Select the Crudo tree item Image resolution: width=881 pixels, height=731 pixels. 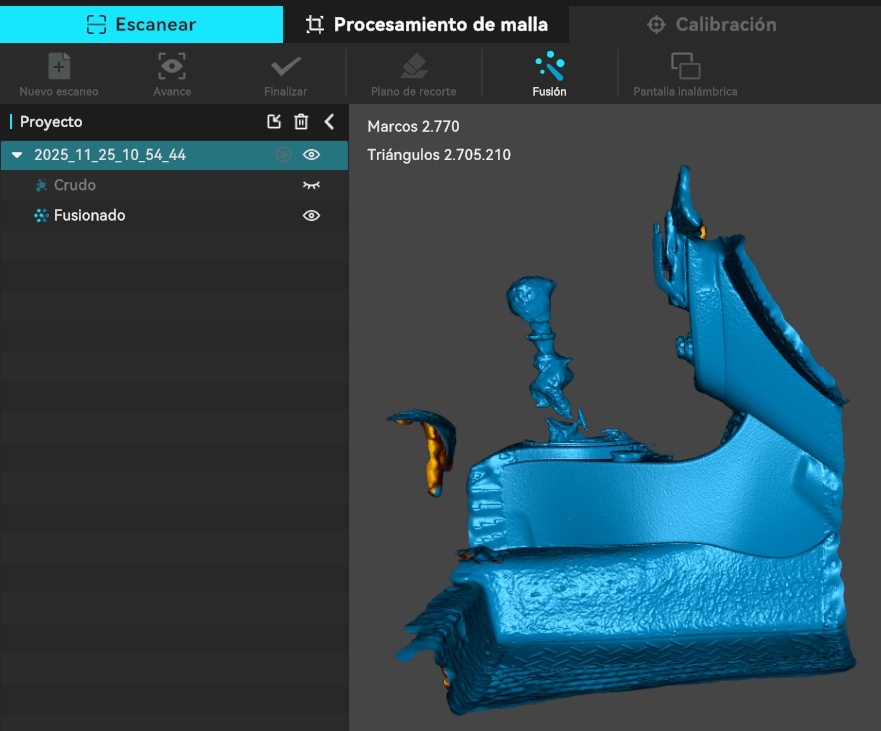point(75,185)
